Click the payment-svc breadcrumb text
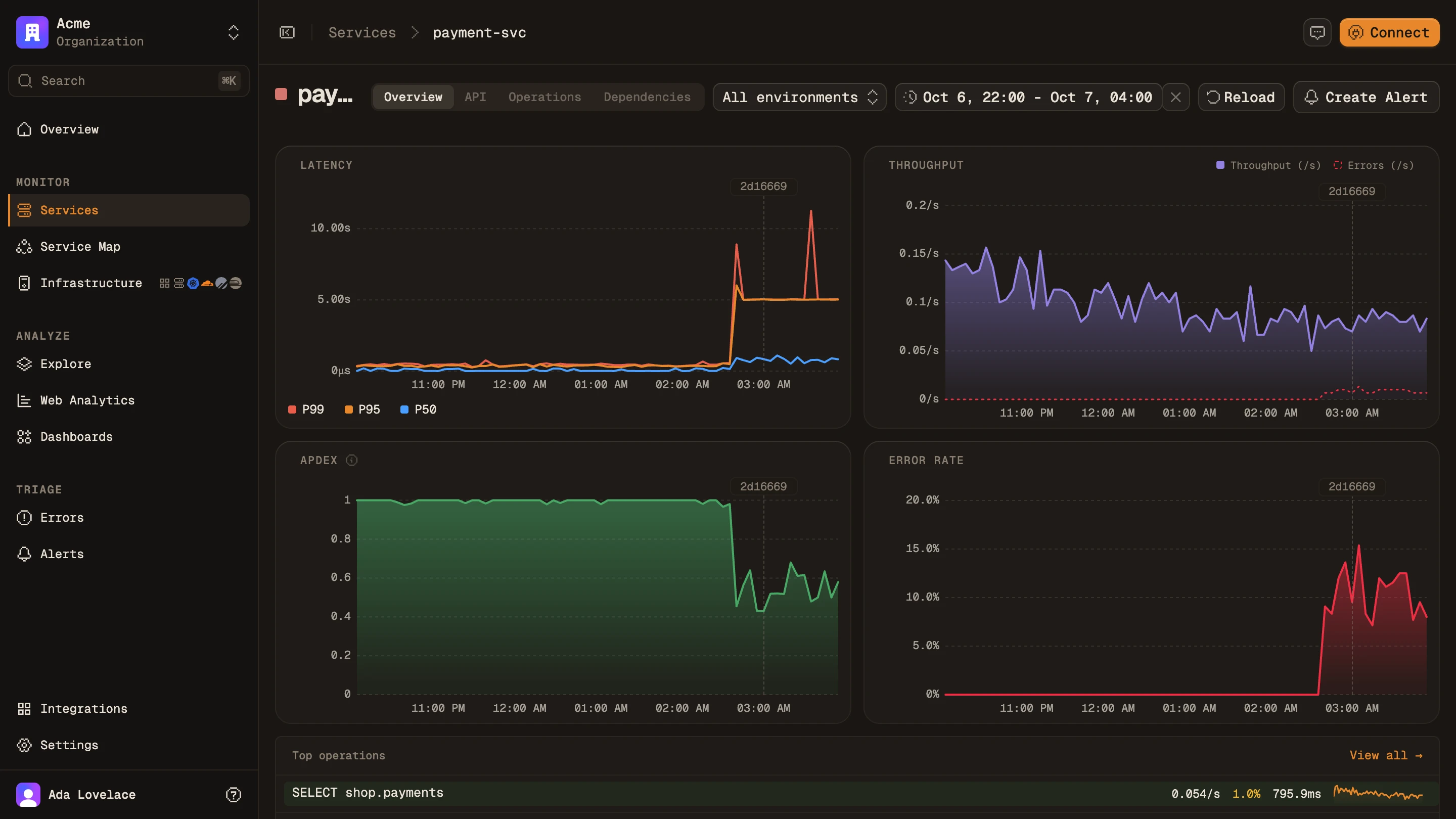The width and height of the screenshot is (1456, 819). 479,33
